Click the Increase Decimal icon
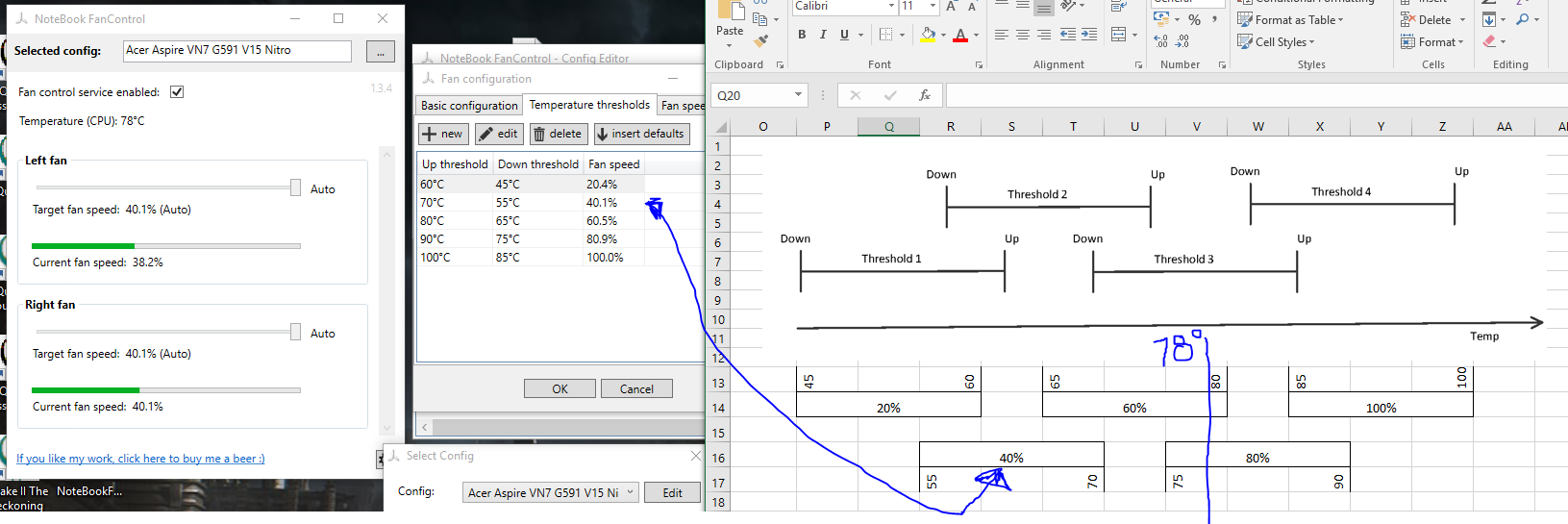This screenshot has height=524, width=1568. pos(1161,41)
